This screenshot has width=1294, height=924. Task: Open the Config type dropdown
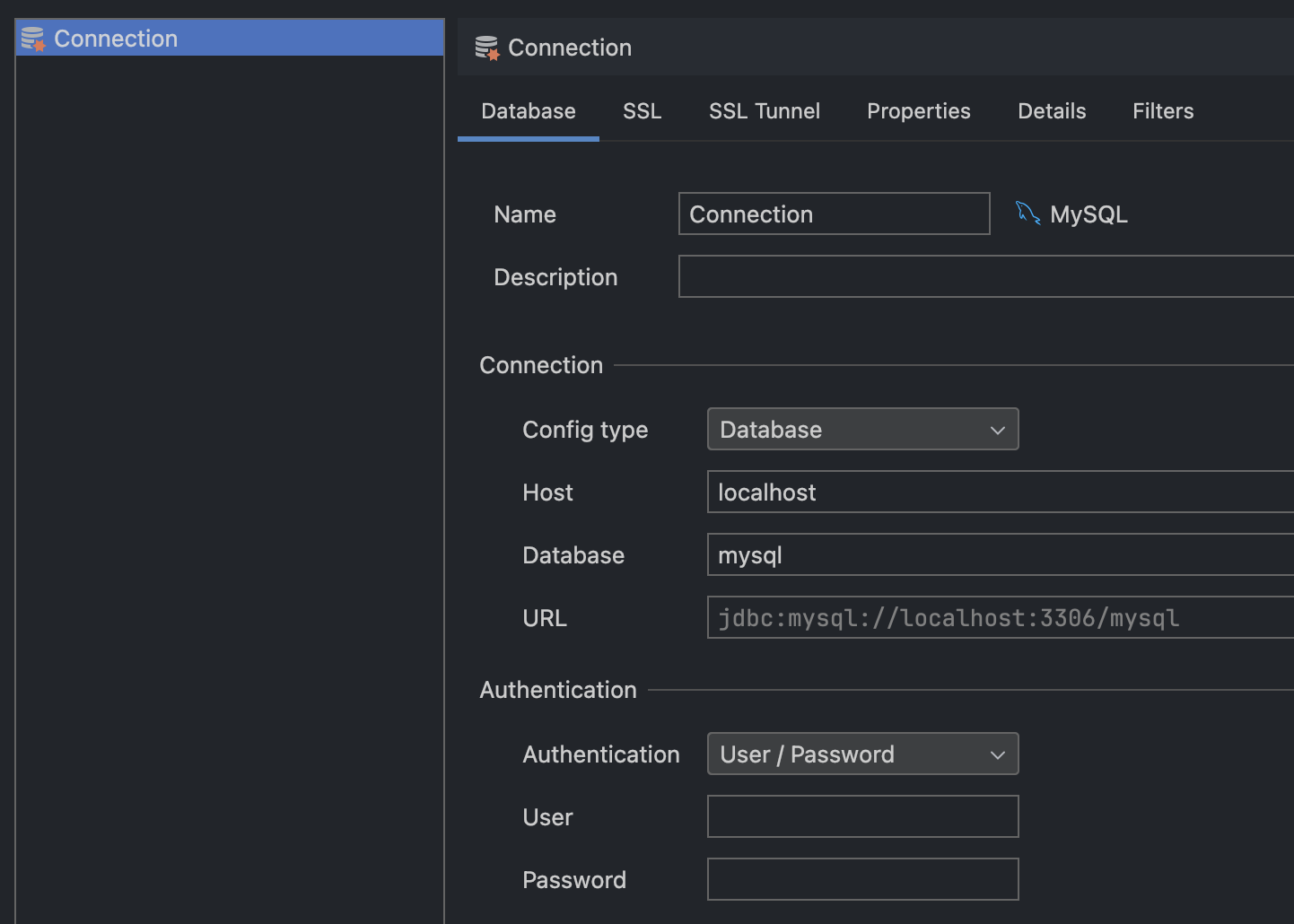[861, 430]
